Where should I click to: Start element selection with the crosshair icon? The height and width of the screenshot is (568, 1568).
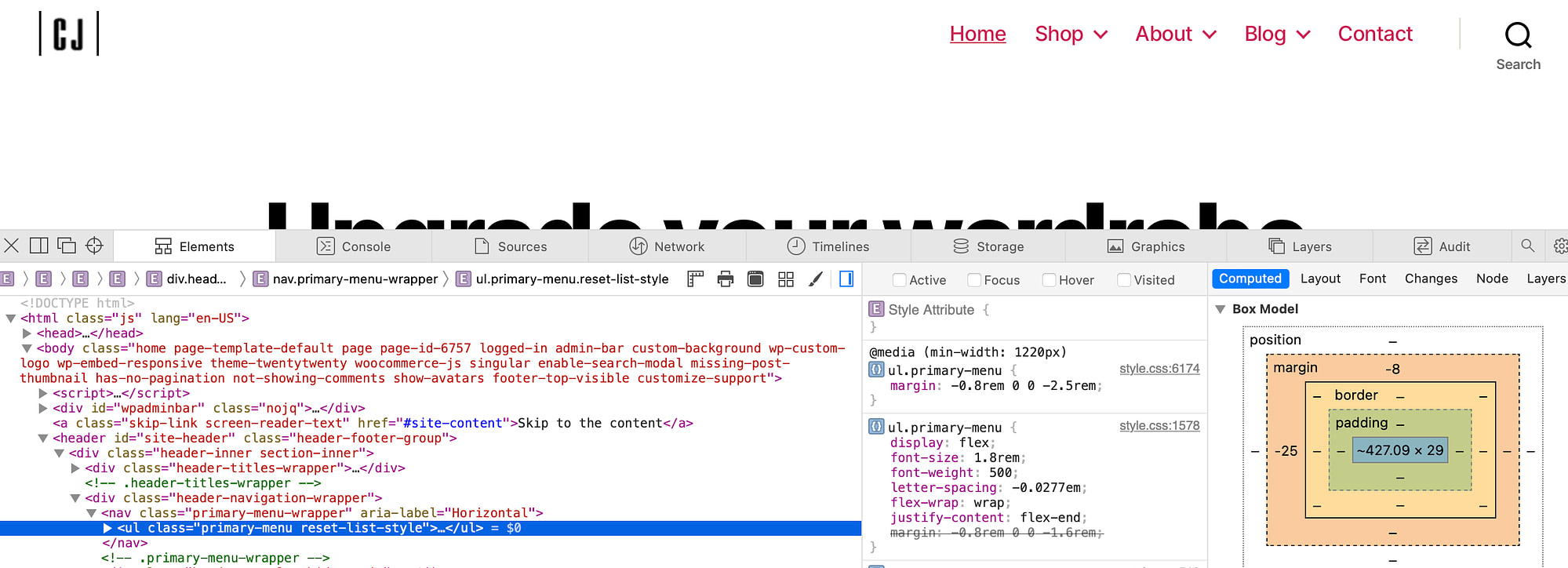(x=94, y=246)
